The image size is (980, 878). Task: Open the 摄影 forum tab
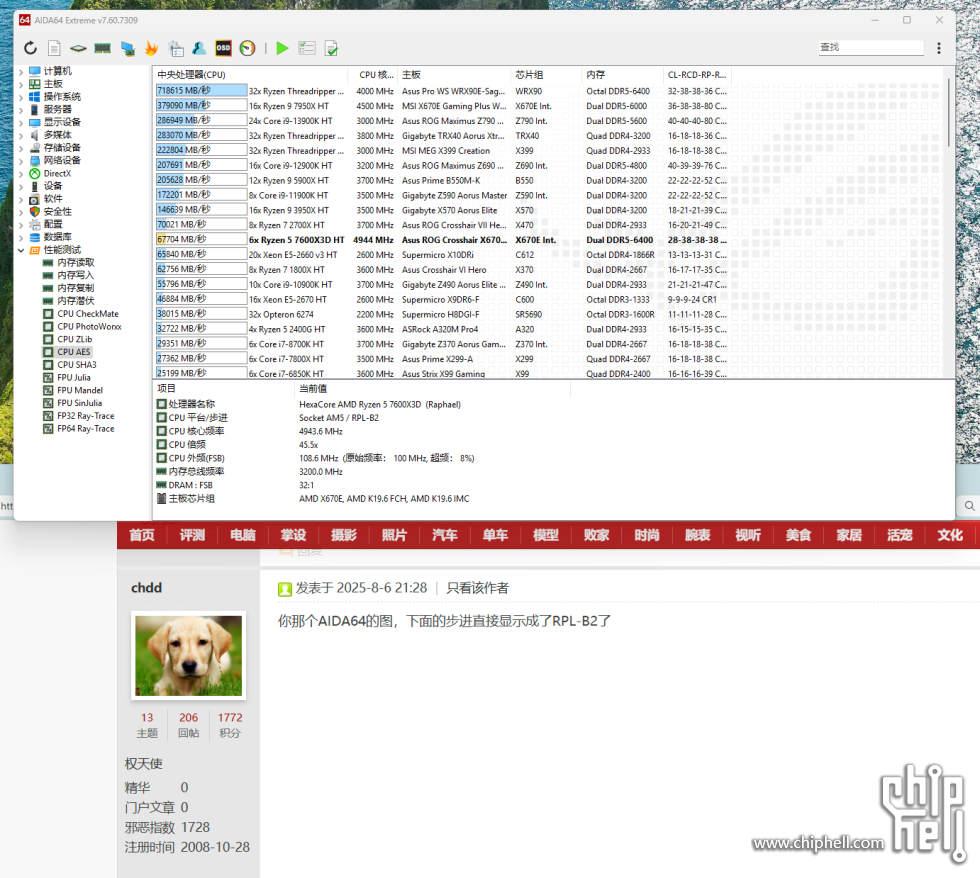coord(344,535)
